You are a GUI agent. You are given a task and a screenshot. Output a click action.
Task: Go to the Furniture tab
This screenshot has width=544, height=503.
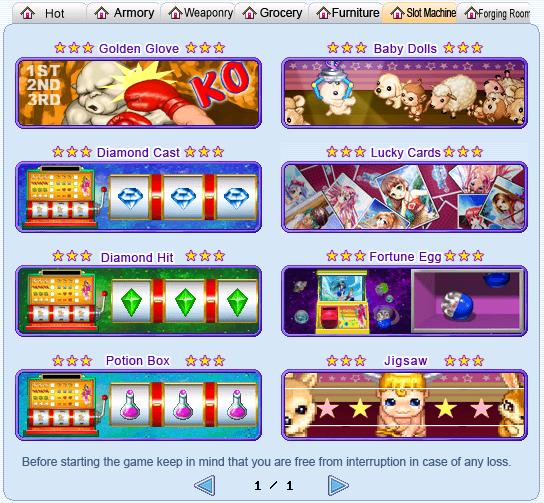(x=346, y=13)
